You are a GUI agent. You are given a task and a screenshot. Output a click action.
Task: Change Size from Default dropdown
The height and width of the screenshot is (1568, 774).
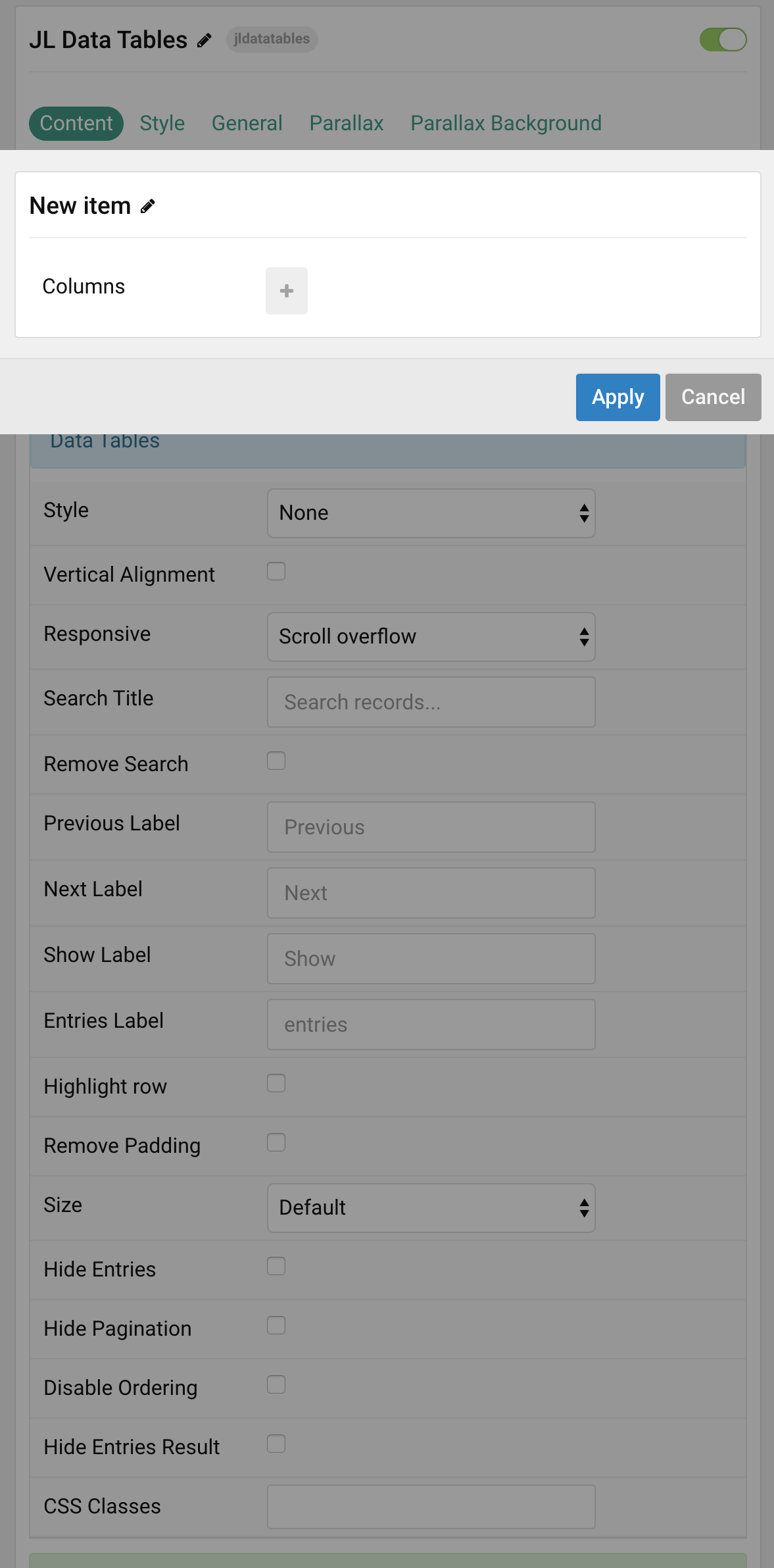pos(431,1208)
